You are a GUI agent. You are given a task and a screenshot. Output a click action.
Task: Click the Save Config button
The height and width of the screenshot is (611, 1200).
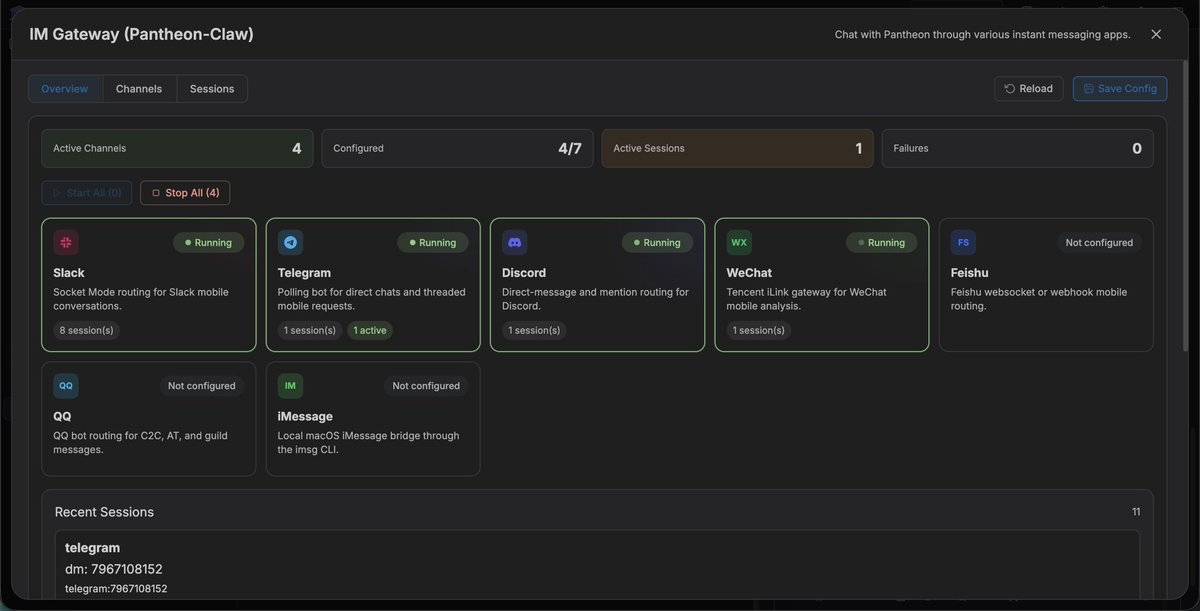pos(1120,89)
